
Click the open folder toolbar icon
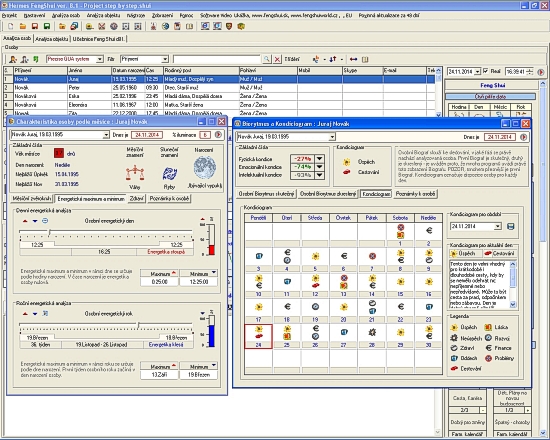(23, 26)
